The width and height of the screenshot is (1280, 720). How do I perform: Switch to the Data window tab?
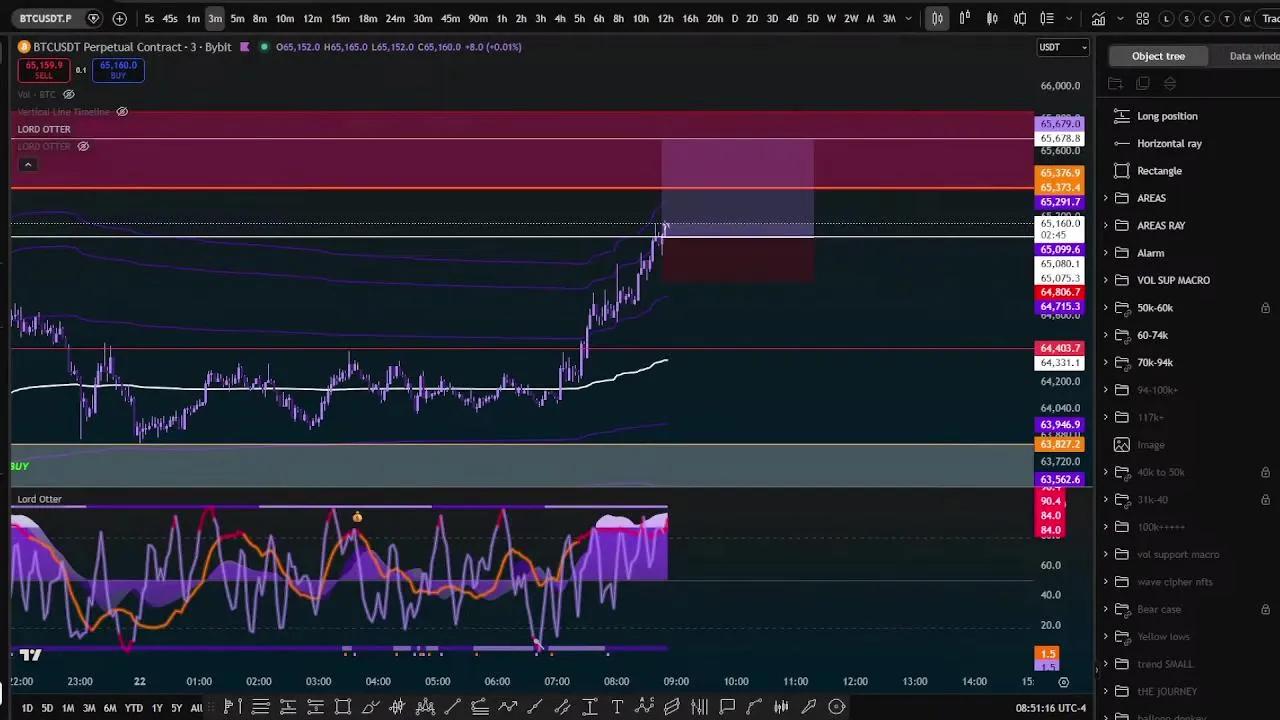[x=1254, y=56]
